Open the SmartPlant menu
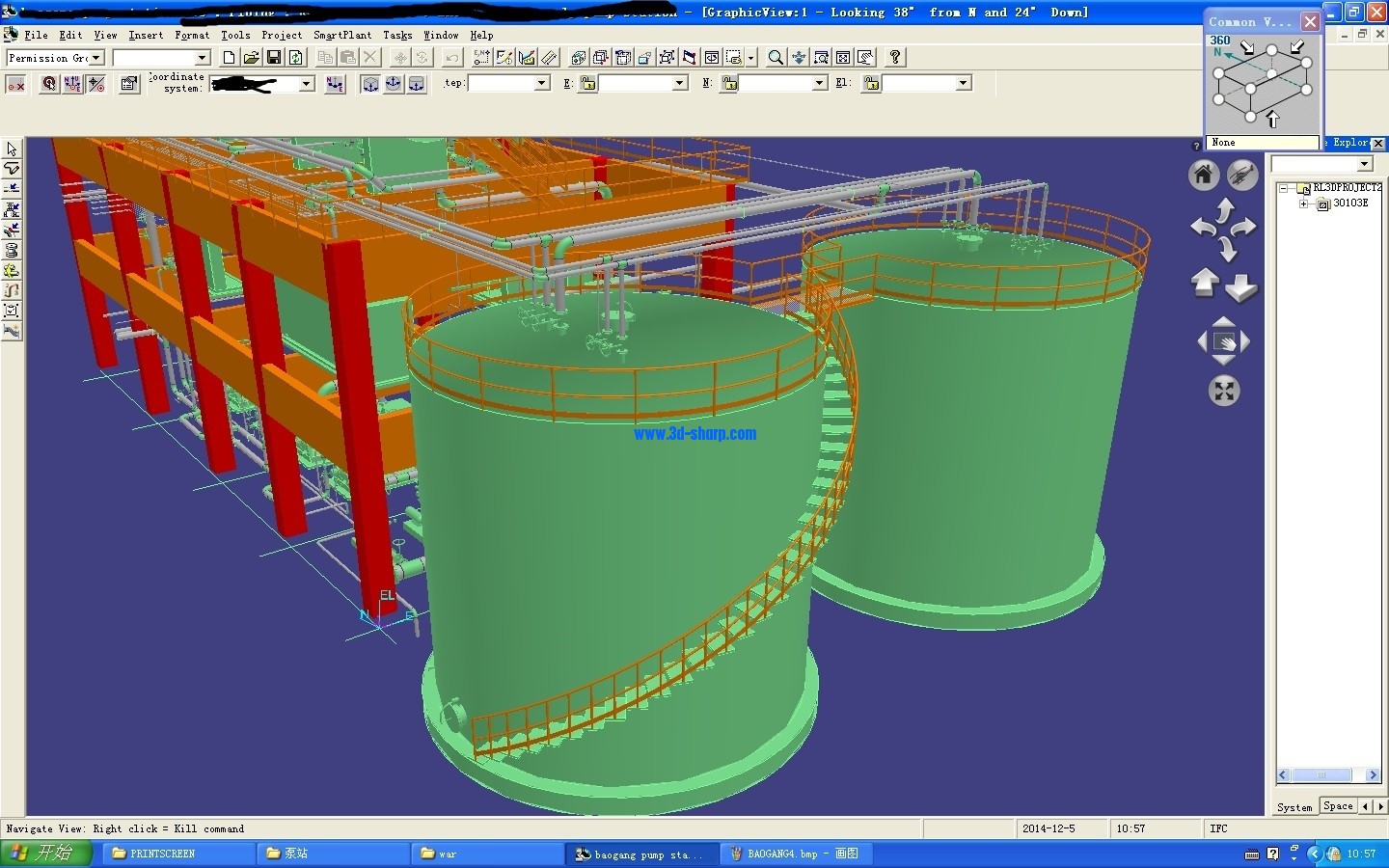Viewport: 1389px width, 868px height. [x=342, y=35]
